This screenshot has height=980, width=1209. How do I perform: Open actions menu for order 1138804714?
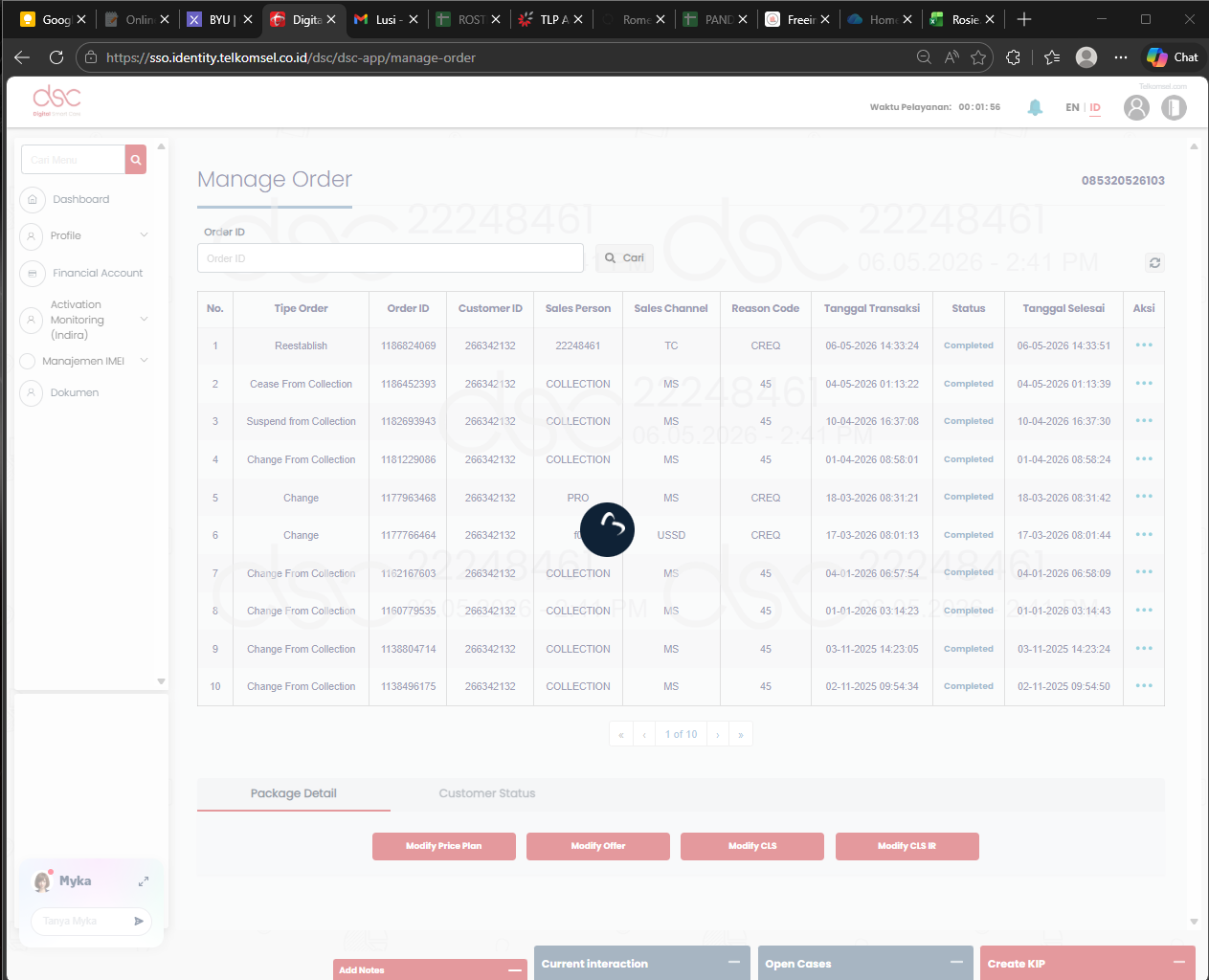[1144, 649]
